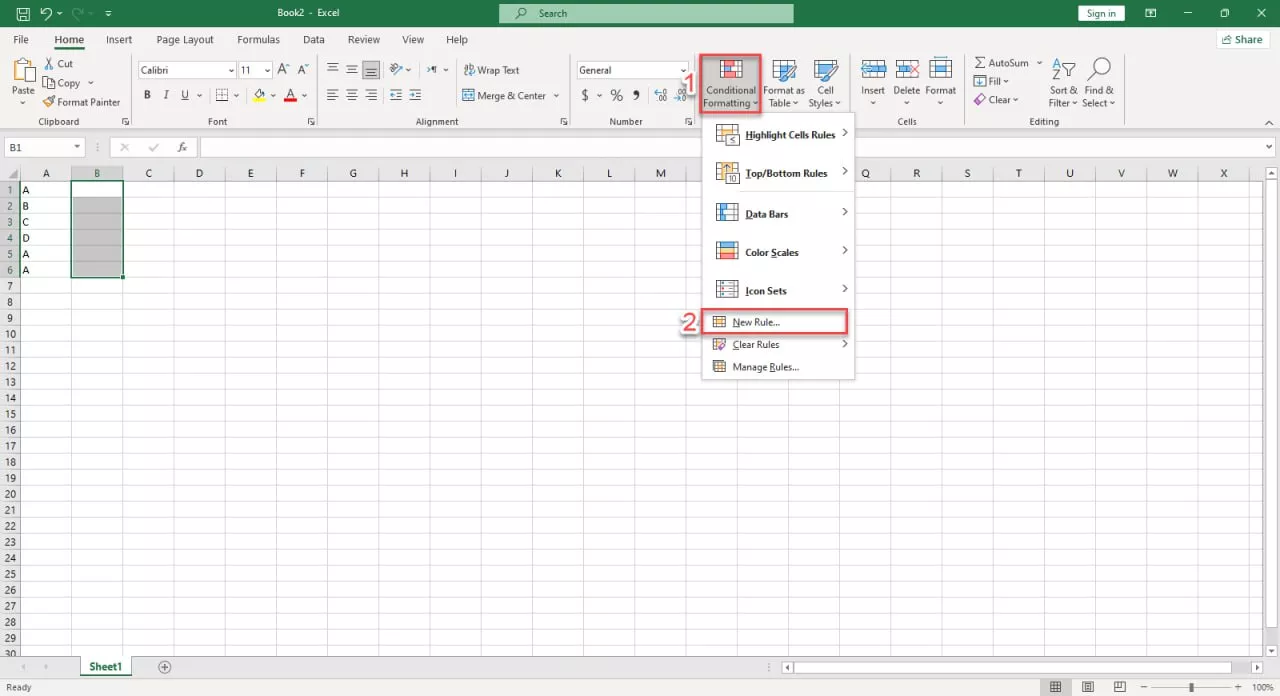Viewport: 1280px width, 696px height.
Task: Expand Highlight Cells Rules submenu
Action: pos(778,134)
